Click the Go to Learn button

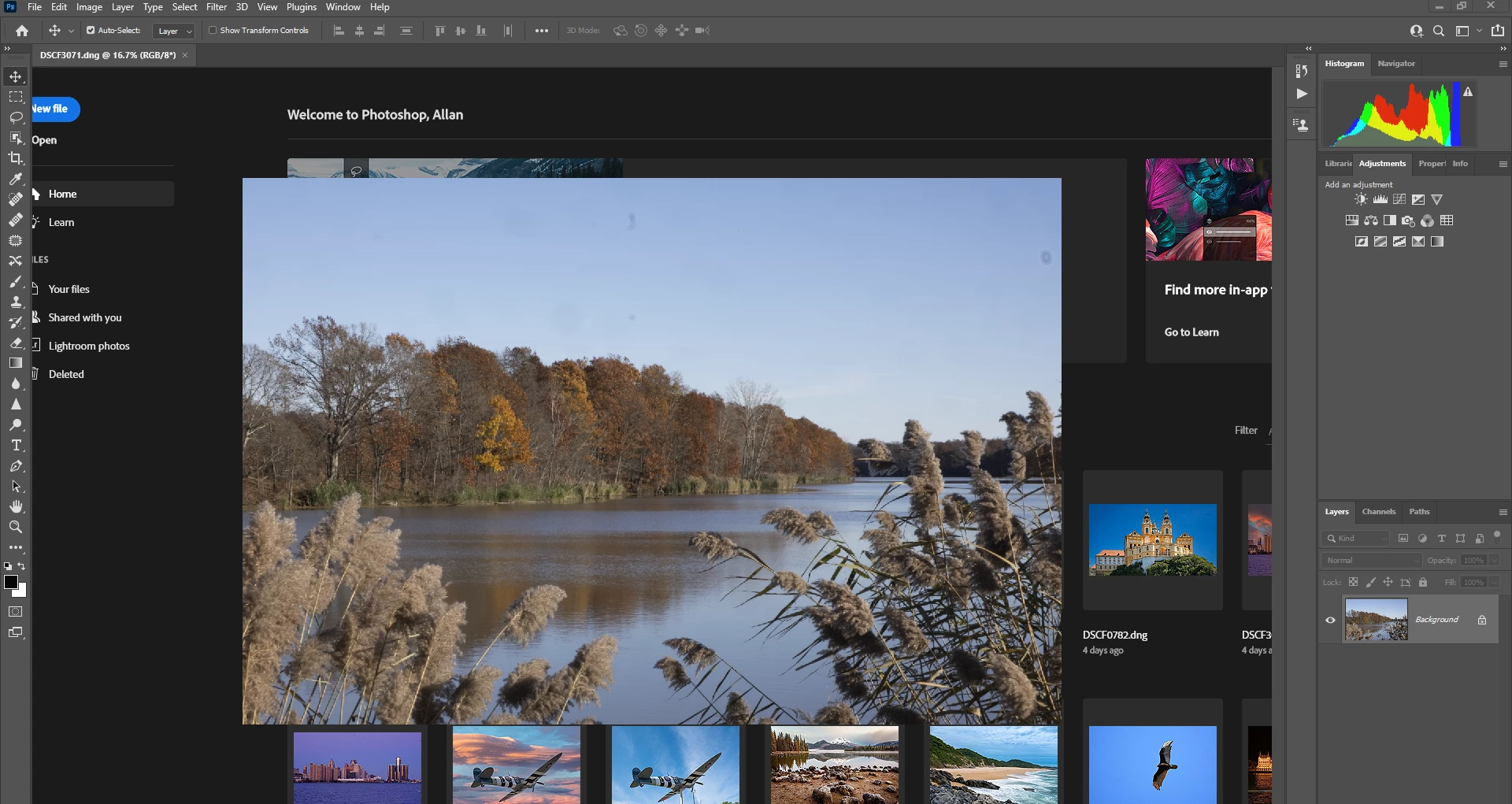point(1191,332)
